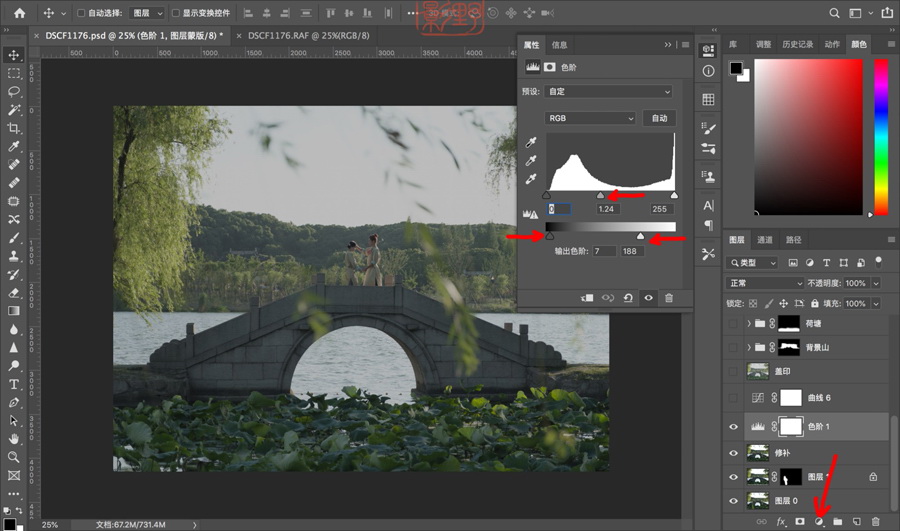Viewport: 900px width, 531px height.
Task: Click the input midtone gamma slider handle
Action: 600,196
